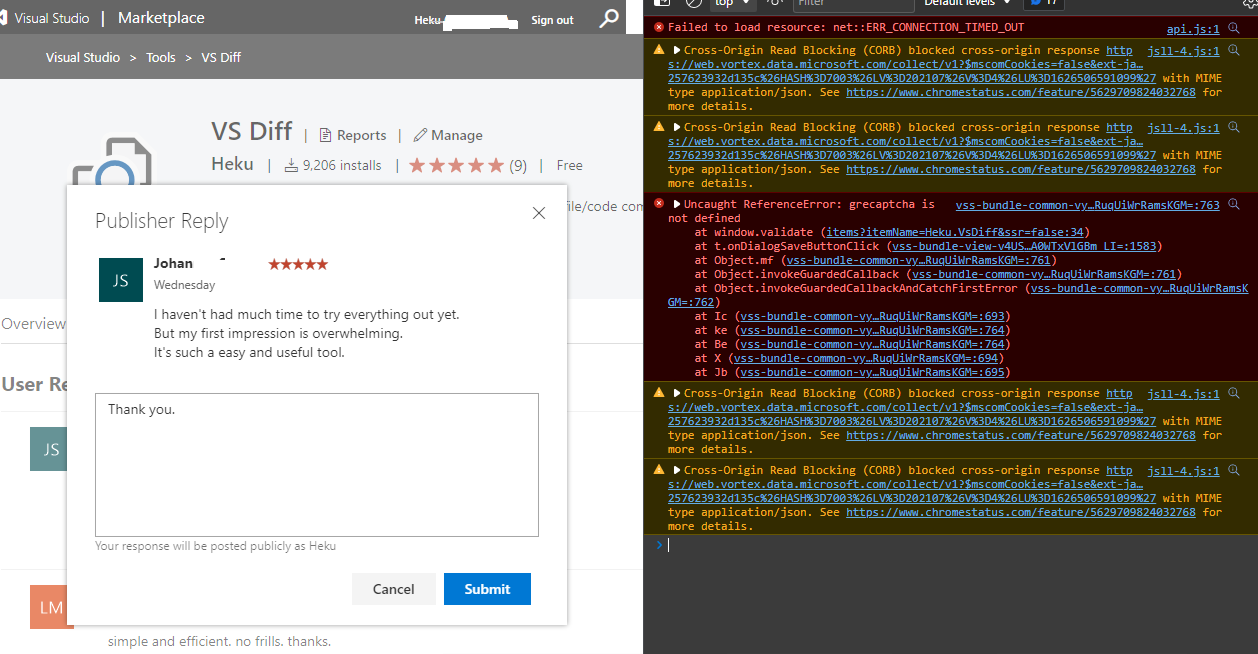Cancel the Publisher Reply dialog

(393, 589)
